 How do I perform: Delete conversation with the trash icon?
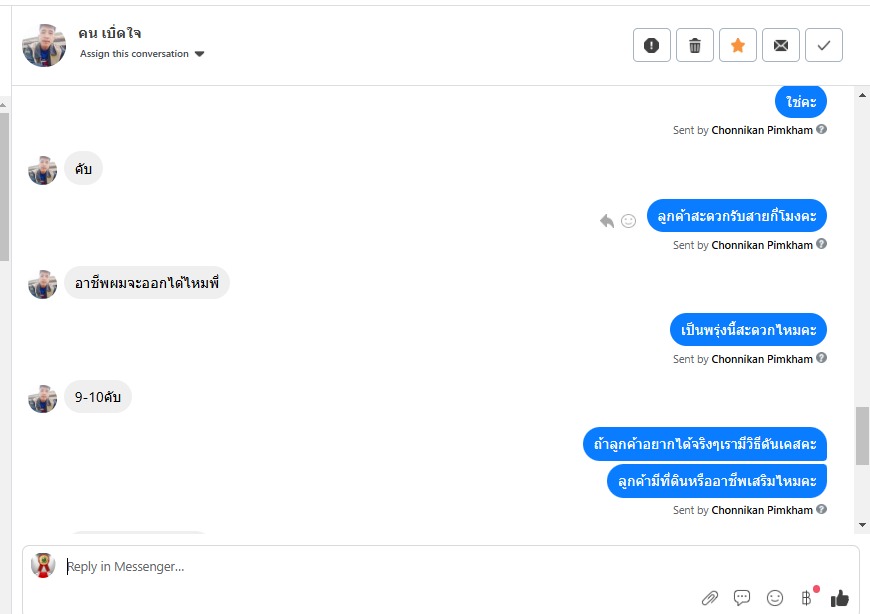pos(695,45)
